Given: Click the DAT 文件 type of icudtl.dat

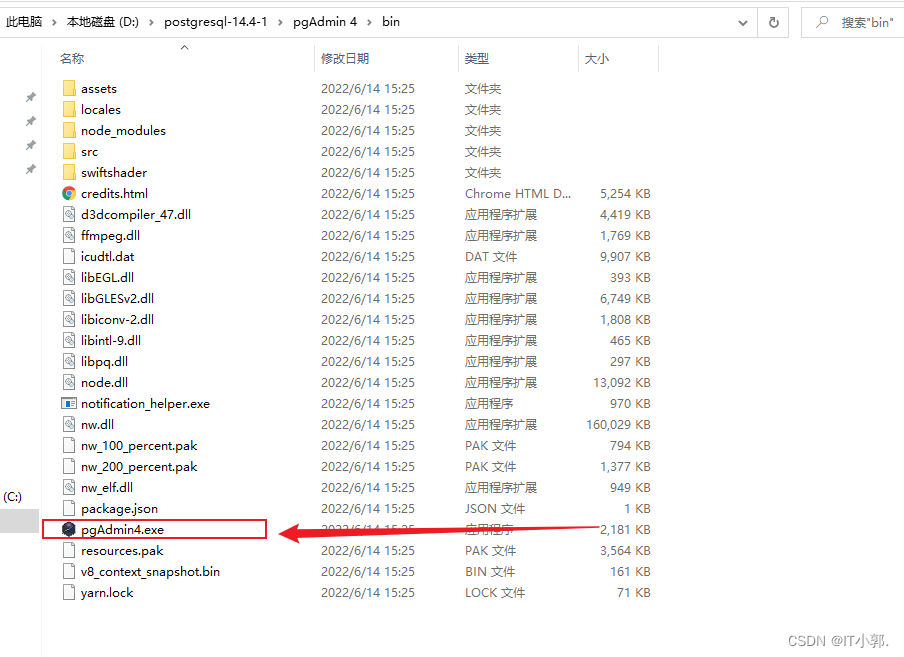Looking at the screenshot, I should pyautogui.click(x=491, y=256).
